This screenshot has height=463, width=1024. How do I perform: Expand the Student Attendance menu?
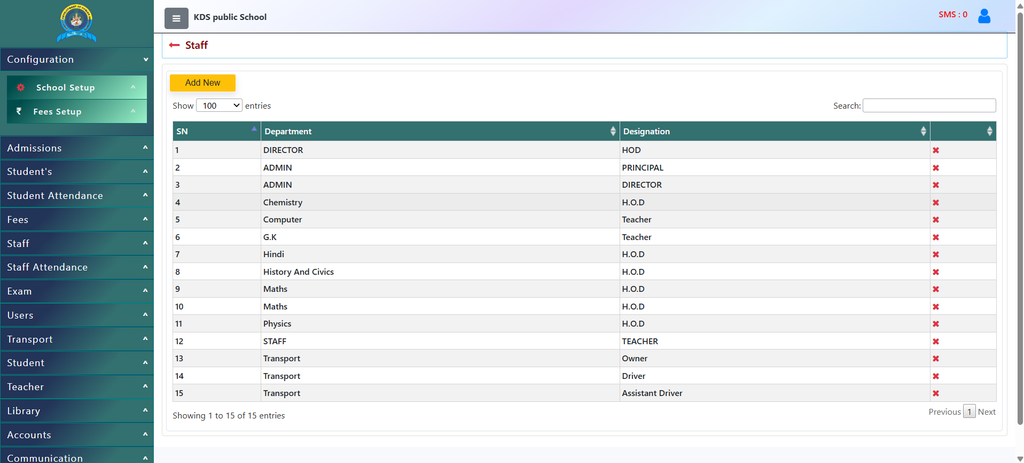(76, 196)
